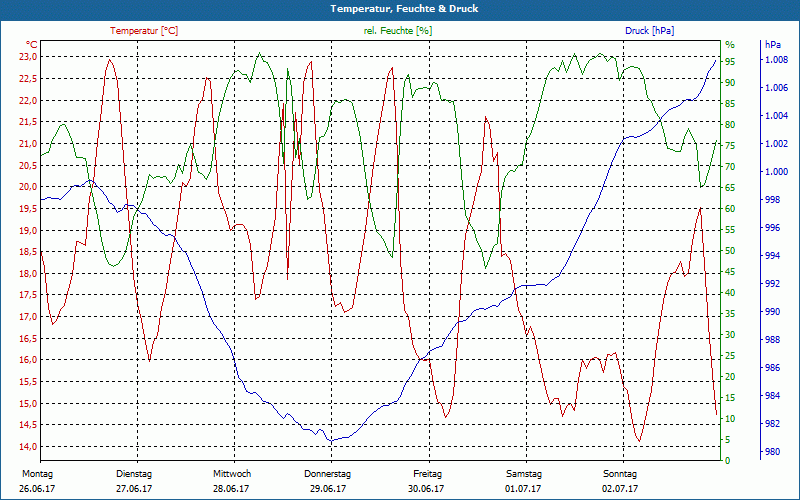This screenshot has width=800, height=500.
Task: Click the date 26.06.17
Action: click(37, 489)
